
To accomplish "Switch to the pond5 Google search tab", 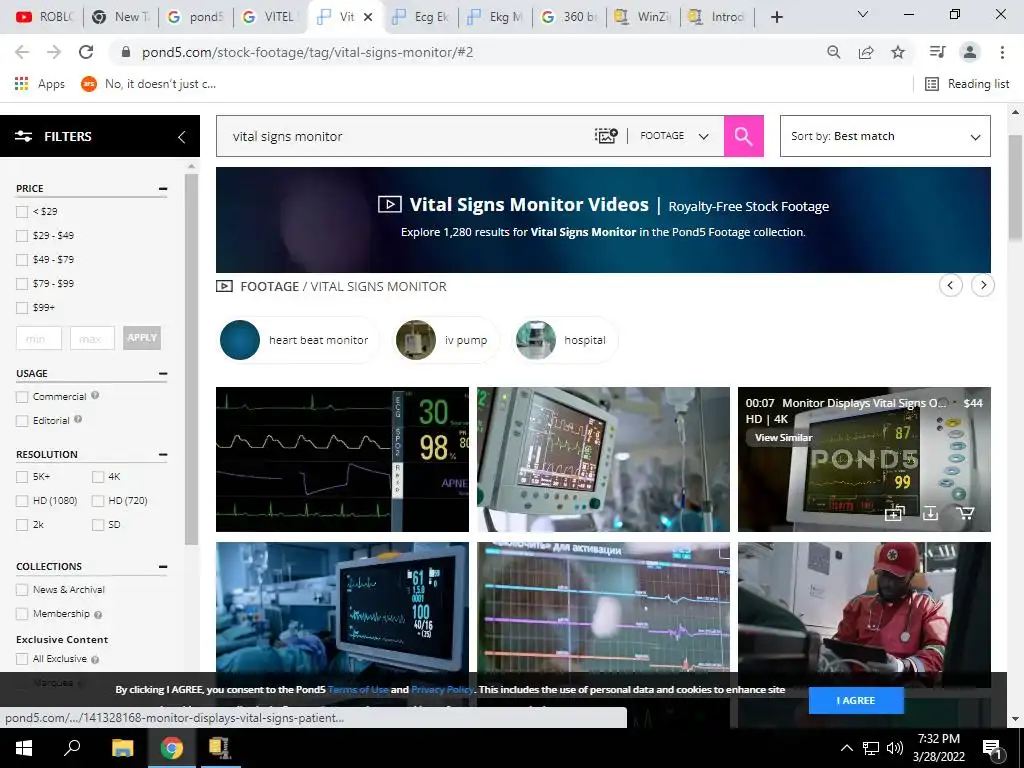I will 195,17.
